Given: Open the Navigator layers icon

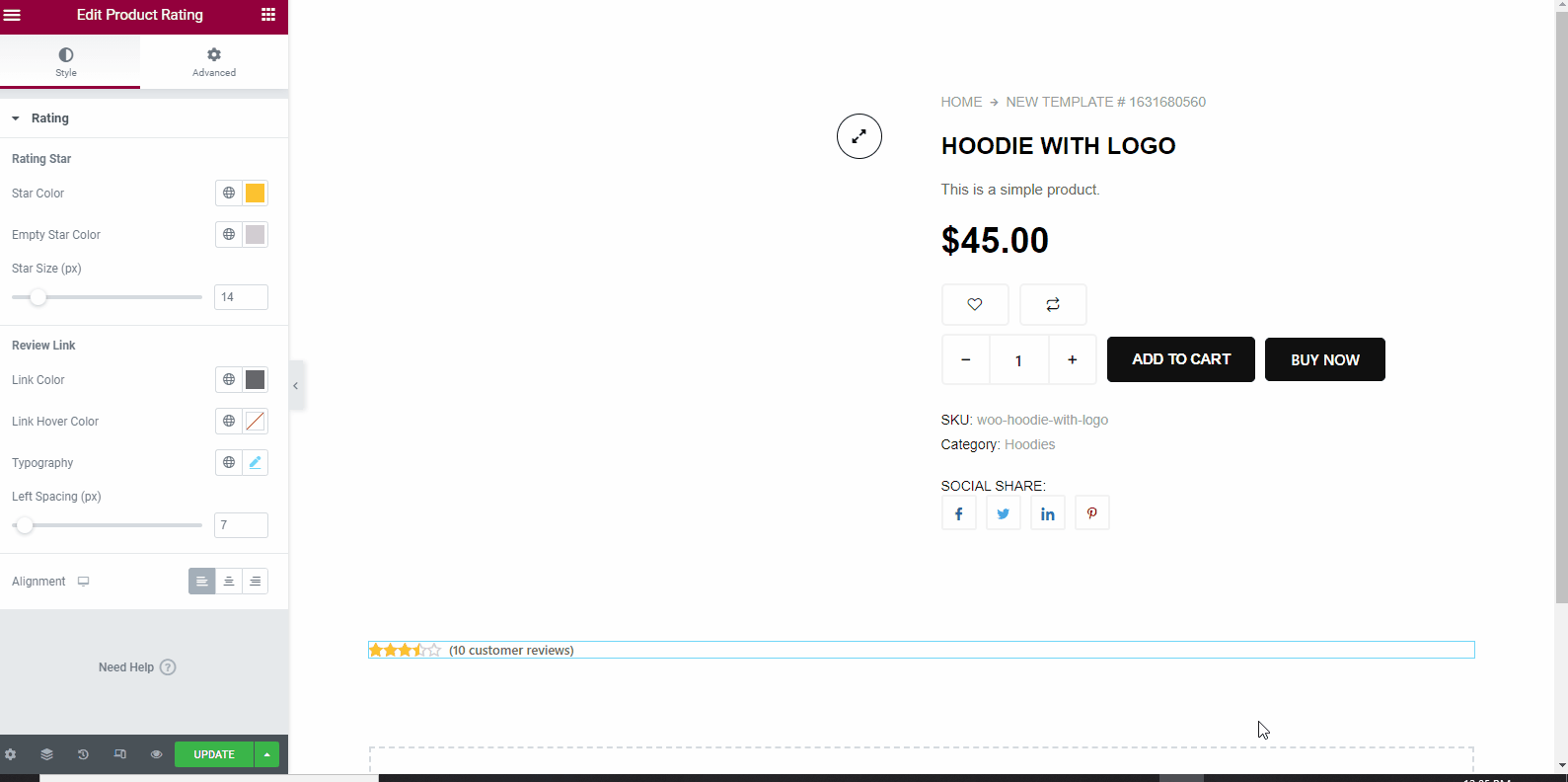Looking at the screenshot, I should (46, 754).
